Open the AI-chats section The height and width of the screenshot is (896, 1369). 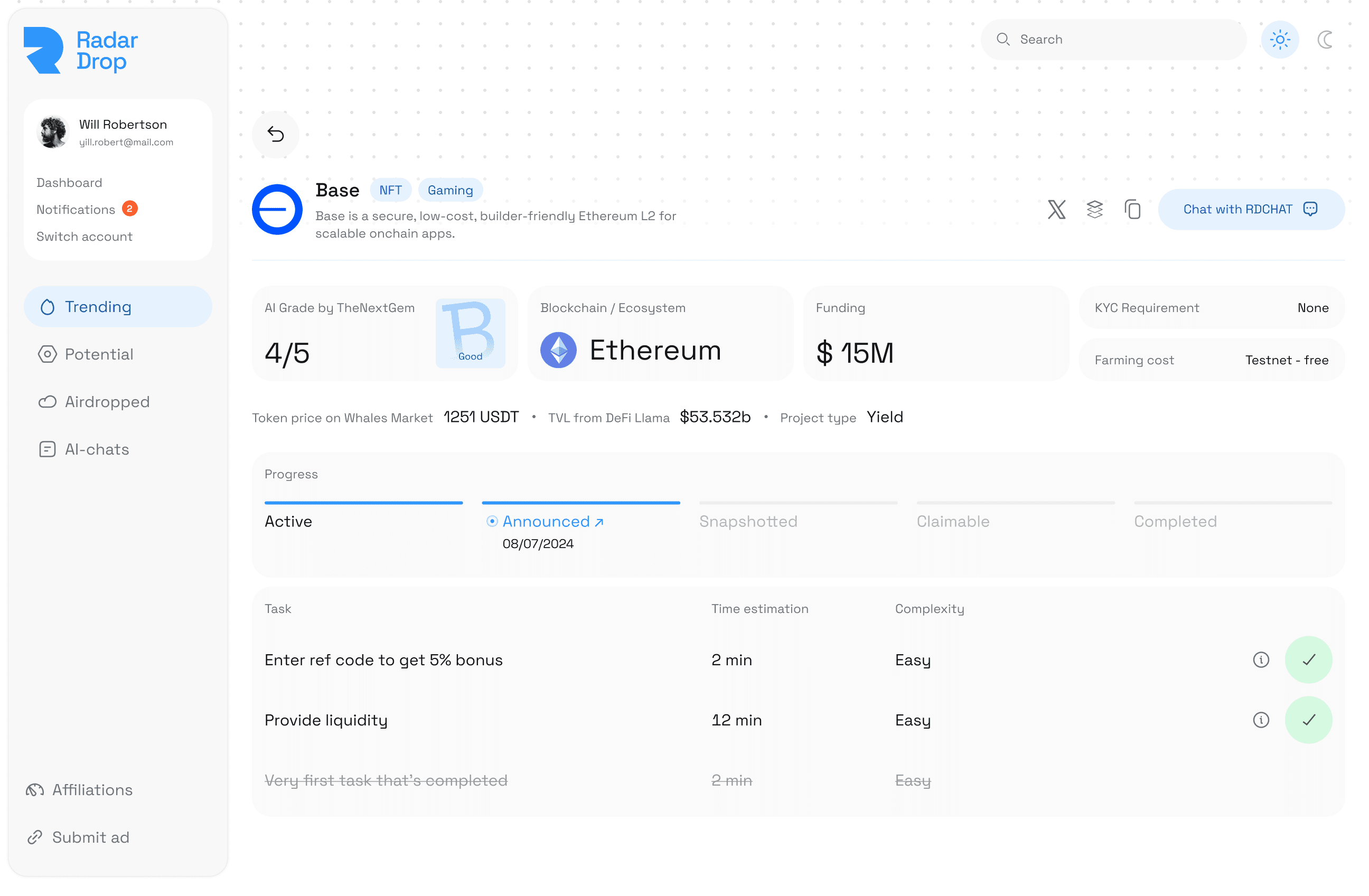[118, 450]
